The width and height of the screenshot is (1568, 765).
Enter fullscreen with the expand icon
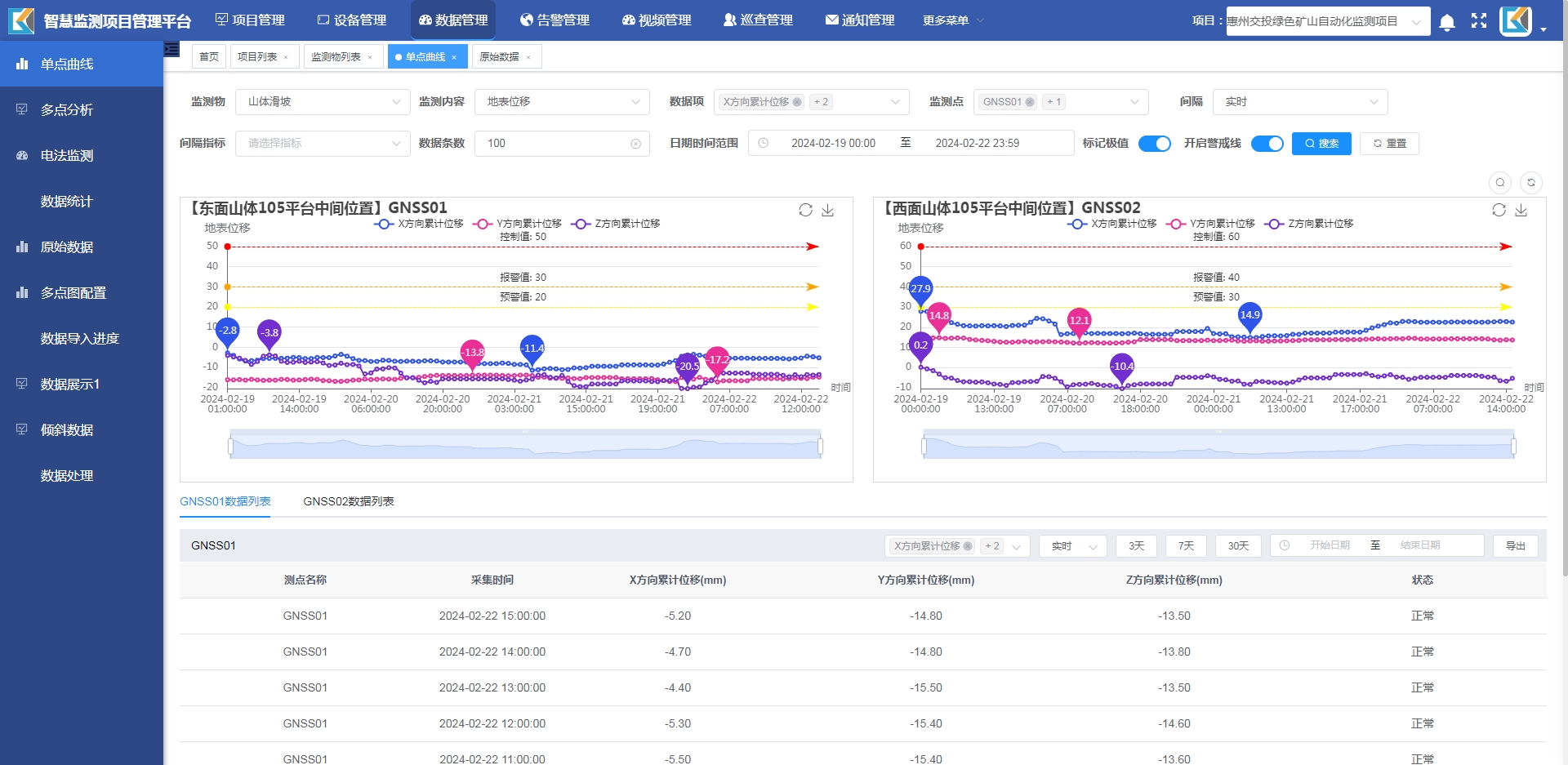point(1479,21)
